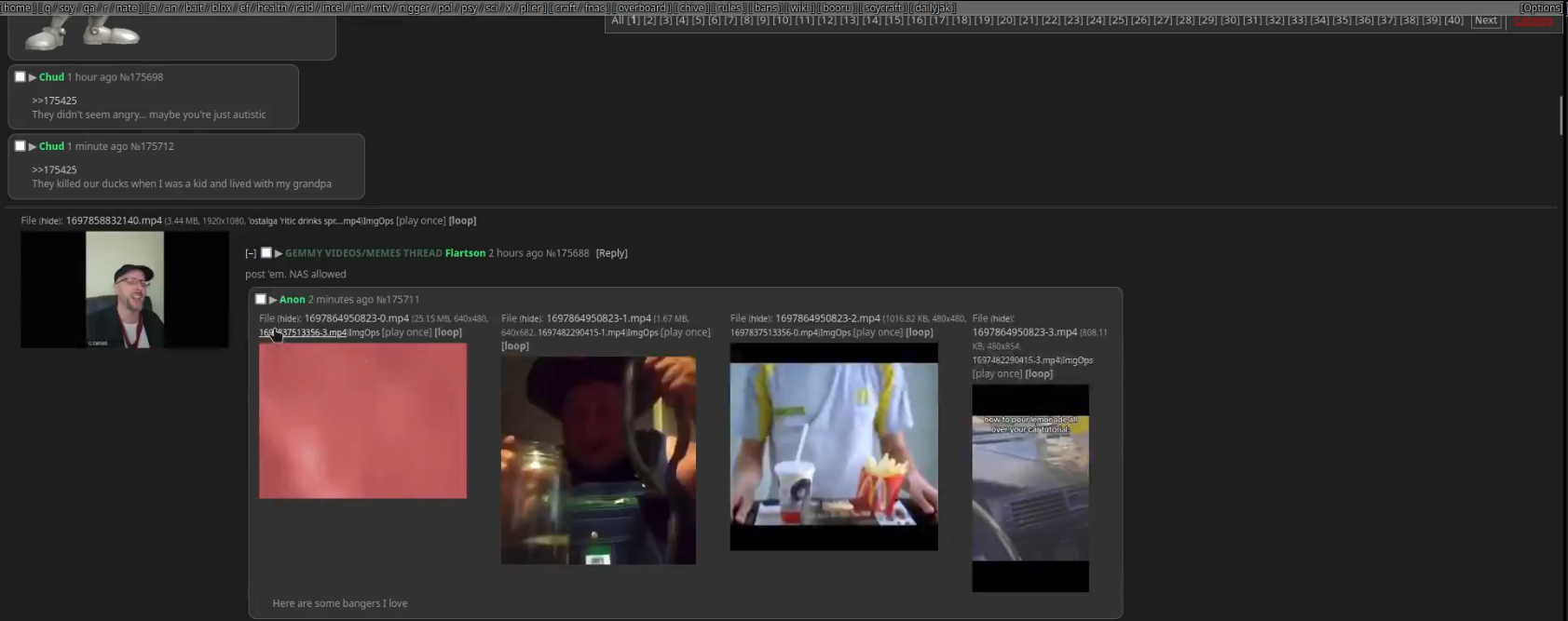Viewport: 1568px width, 621px height.
Task: Click play once for 1697864950823-2.mp4
Action: 878,332
